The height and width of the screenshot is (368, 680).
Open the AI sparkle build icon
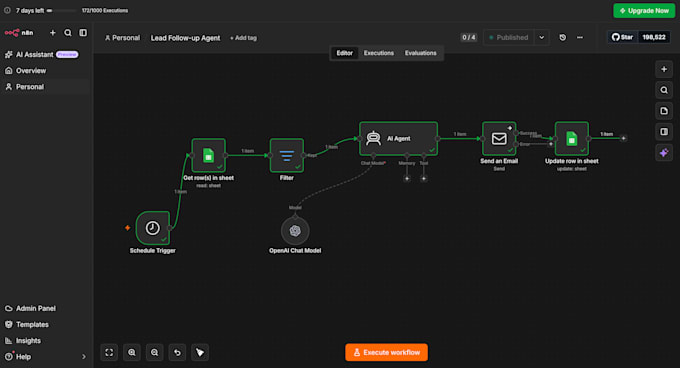tap(664, 153)
